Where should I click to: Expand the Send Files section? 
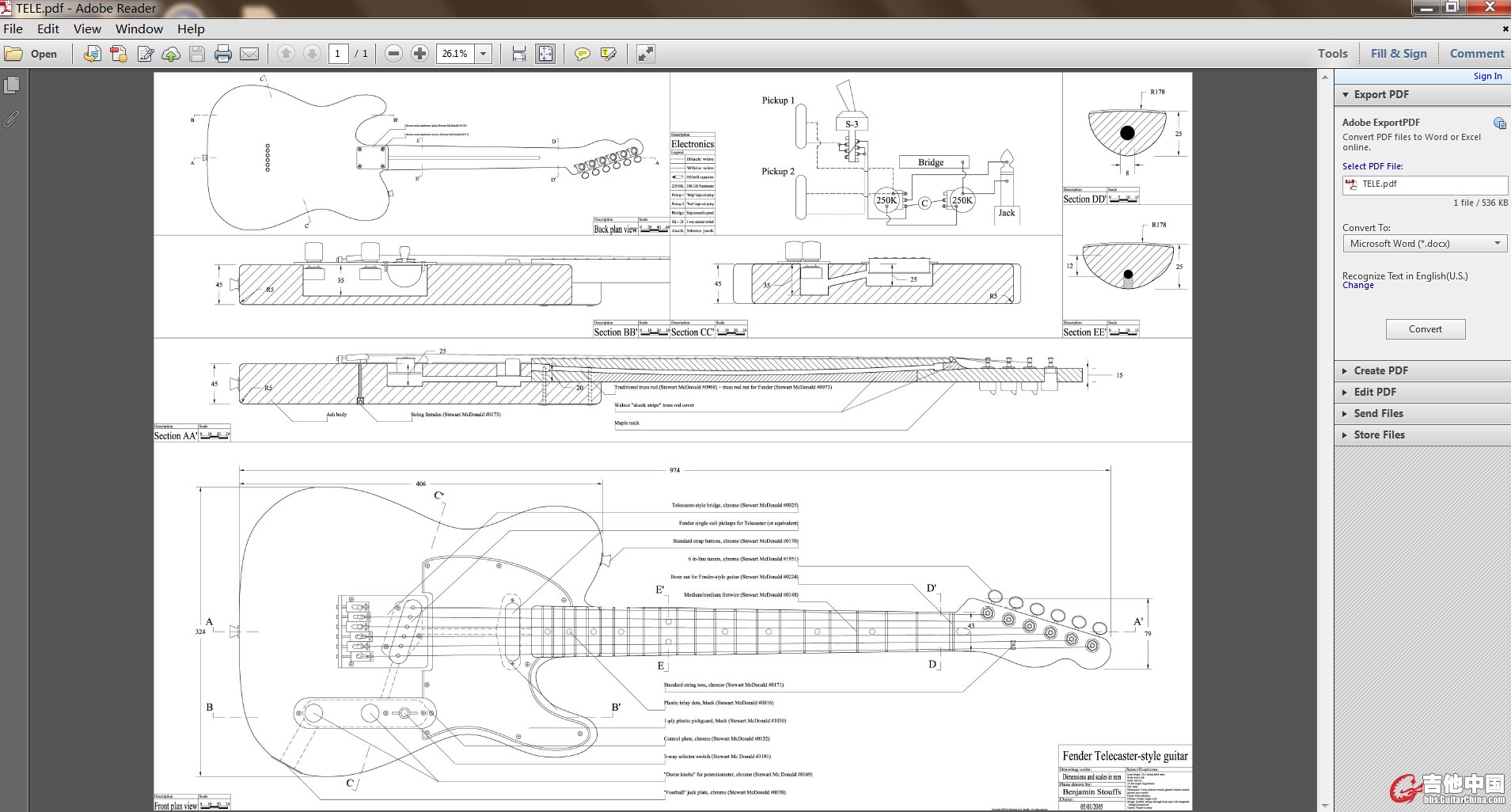(1378, 413)
